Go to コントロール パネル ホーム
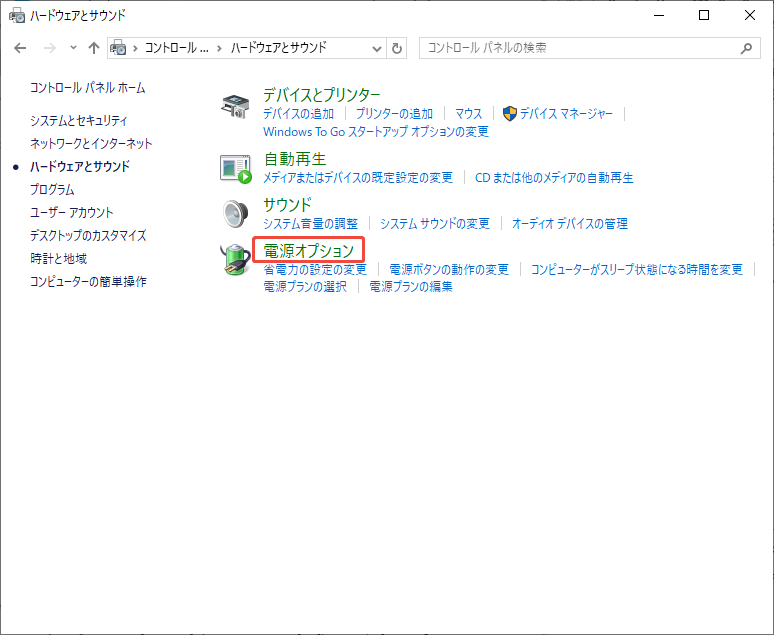This screenshot has width=774, height=635. (87, 88)
